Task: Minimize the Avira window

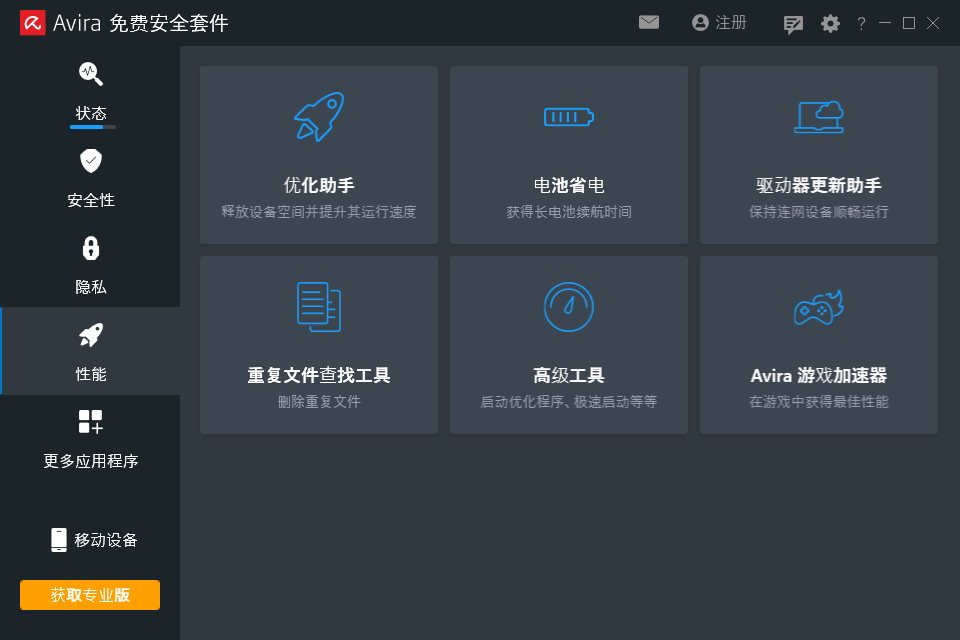Action: tap(885, 23)
